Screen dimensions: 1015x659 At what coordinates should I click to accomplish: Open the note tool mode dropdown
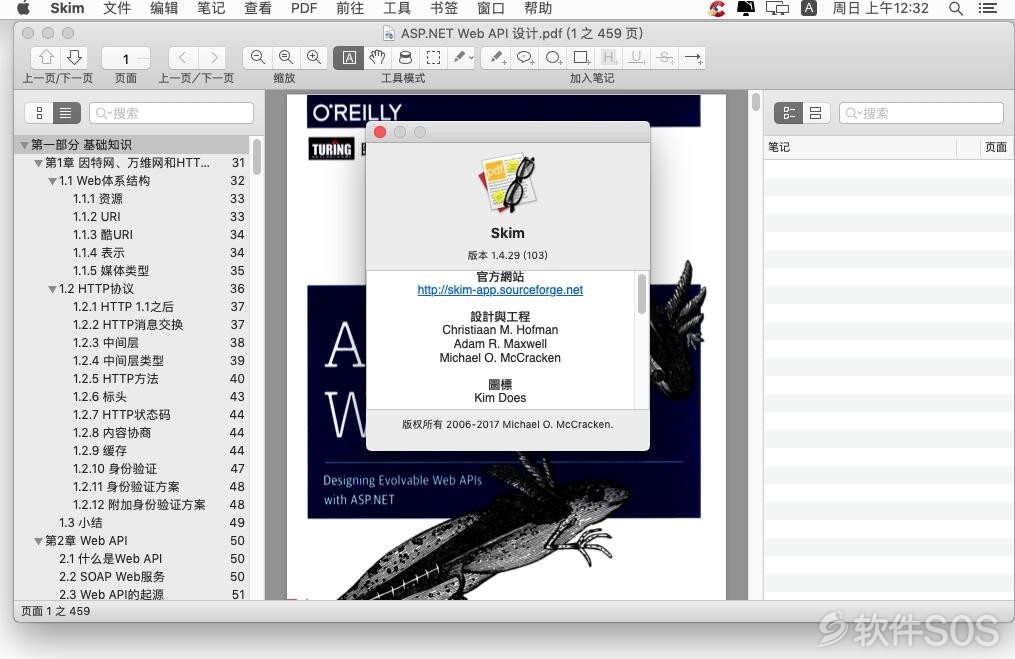tap(462, 58)
